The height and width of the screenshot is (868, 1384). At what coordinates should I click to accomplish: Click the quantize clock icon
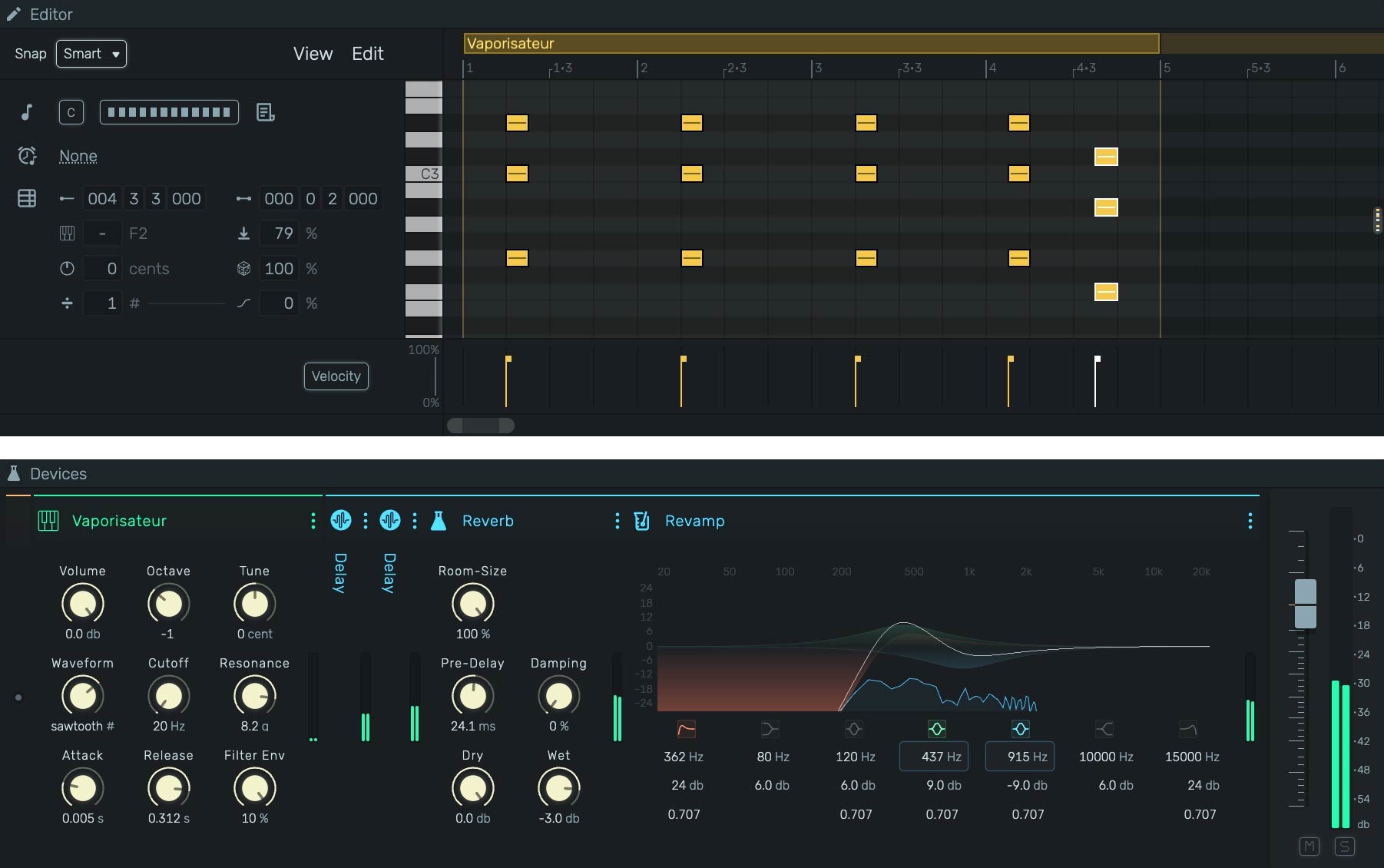[27, 156]
